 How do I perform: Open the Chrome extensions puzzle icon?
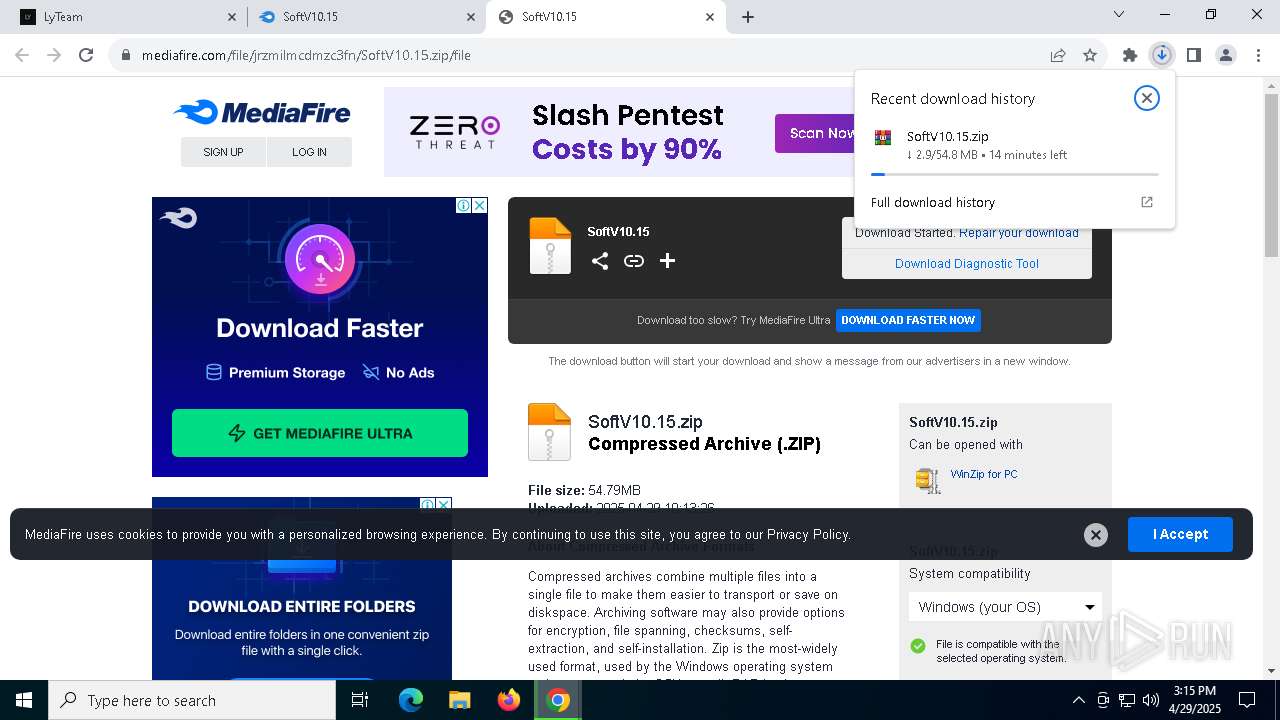1130,55
